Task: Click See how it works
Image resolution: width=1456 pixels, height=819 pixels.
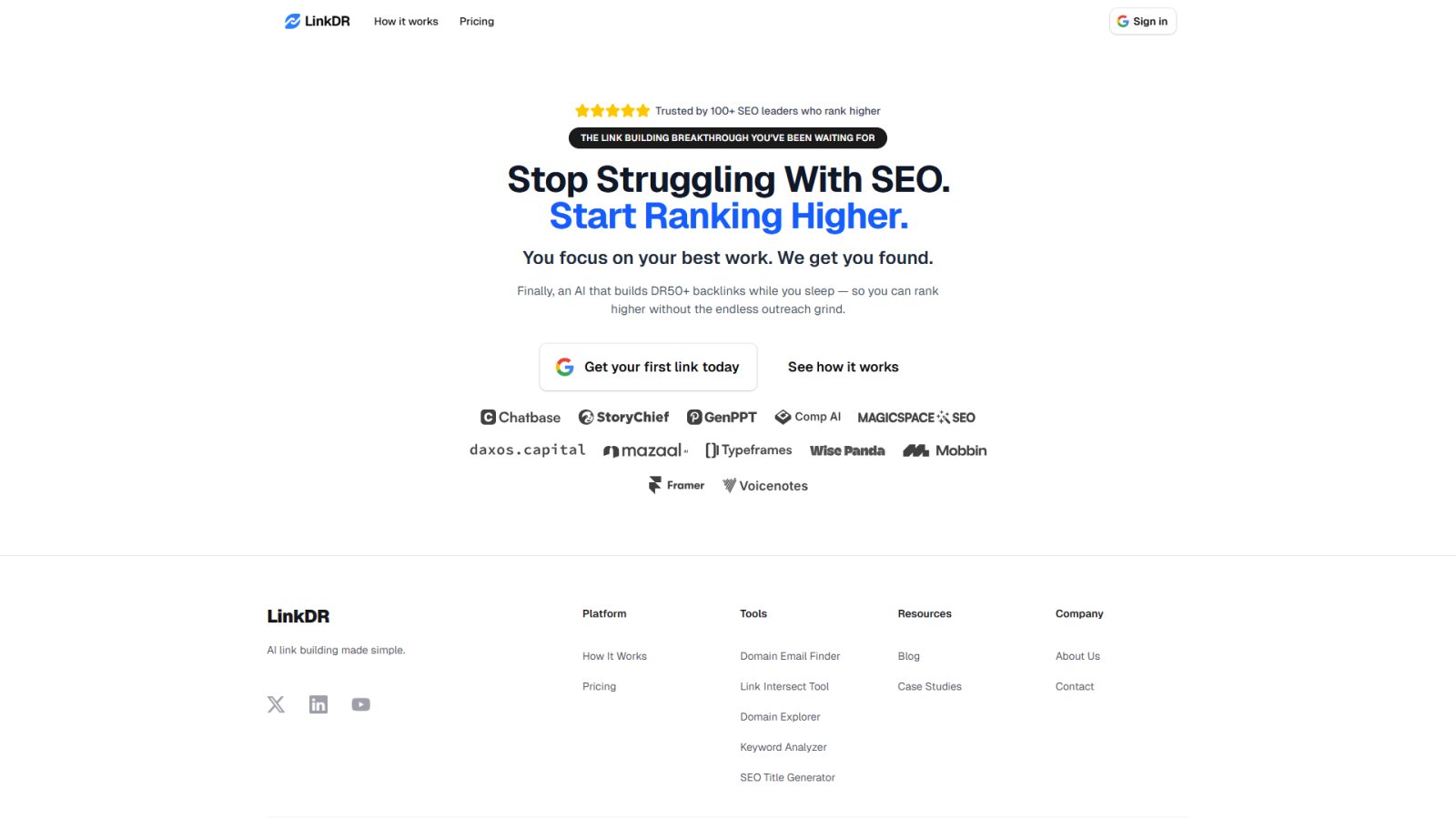Action: coord(842,367)
